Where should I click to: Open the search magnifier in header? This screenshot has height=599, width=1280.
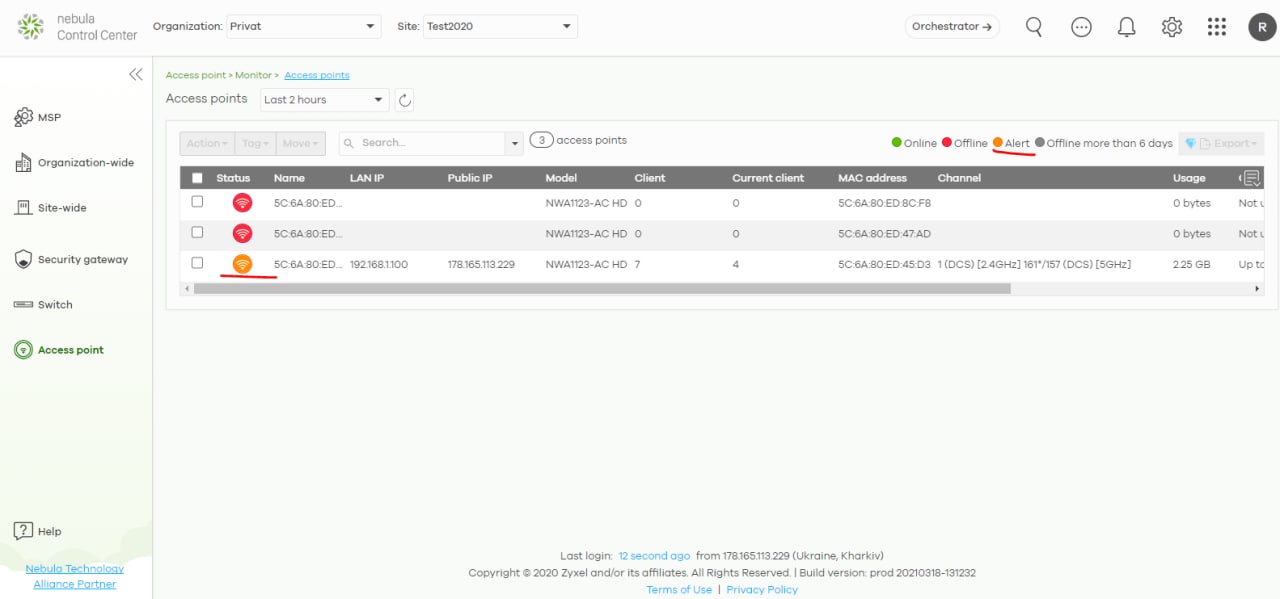pos(1034,27)
